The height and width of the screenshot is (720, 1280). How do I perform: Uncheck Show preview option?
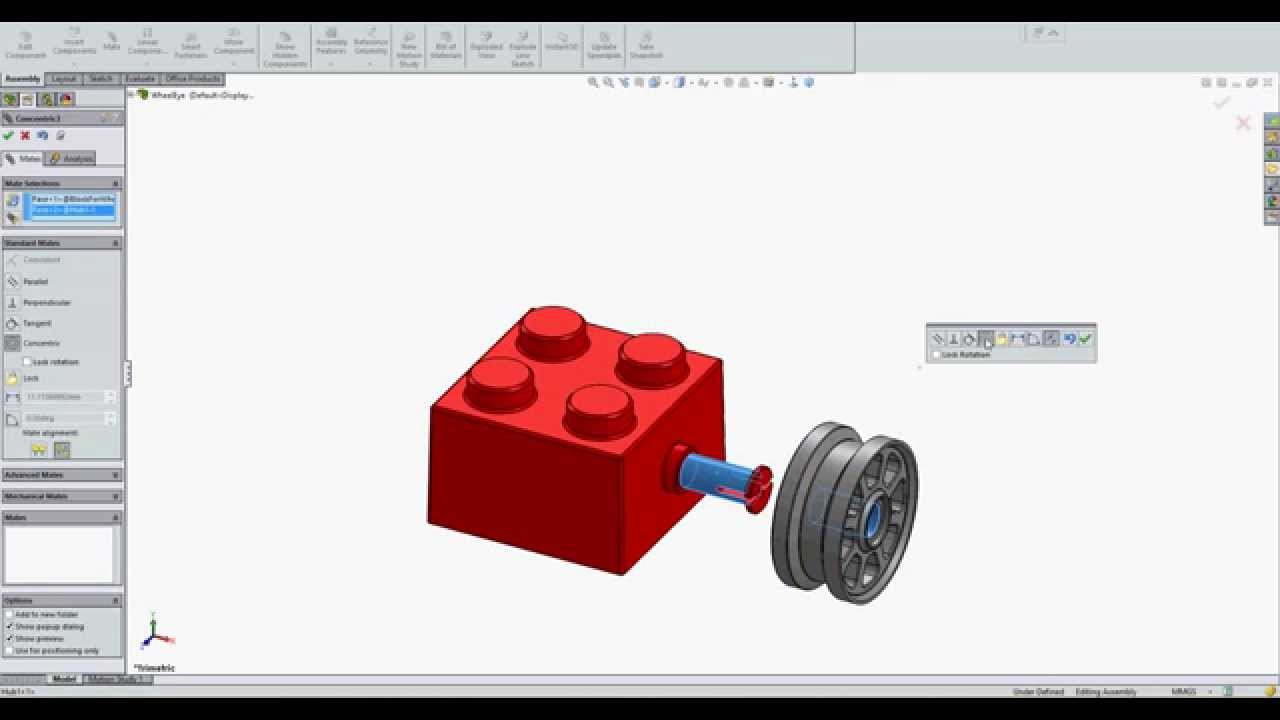coord(10,639)
